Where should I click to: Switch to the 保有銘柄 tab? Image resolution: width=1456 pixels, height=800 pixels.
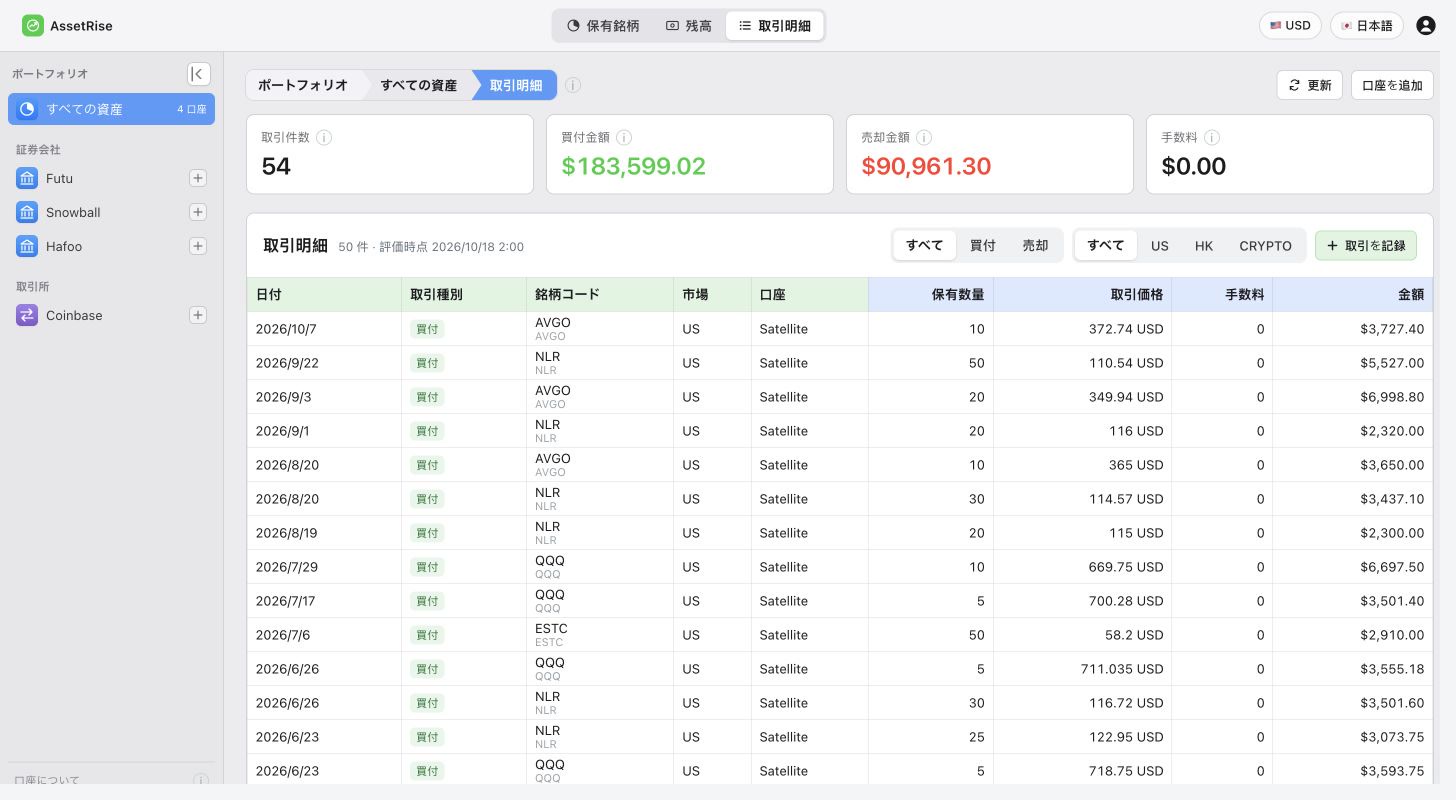pyautogui.click(x=603, y=26)
